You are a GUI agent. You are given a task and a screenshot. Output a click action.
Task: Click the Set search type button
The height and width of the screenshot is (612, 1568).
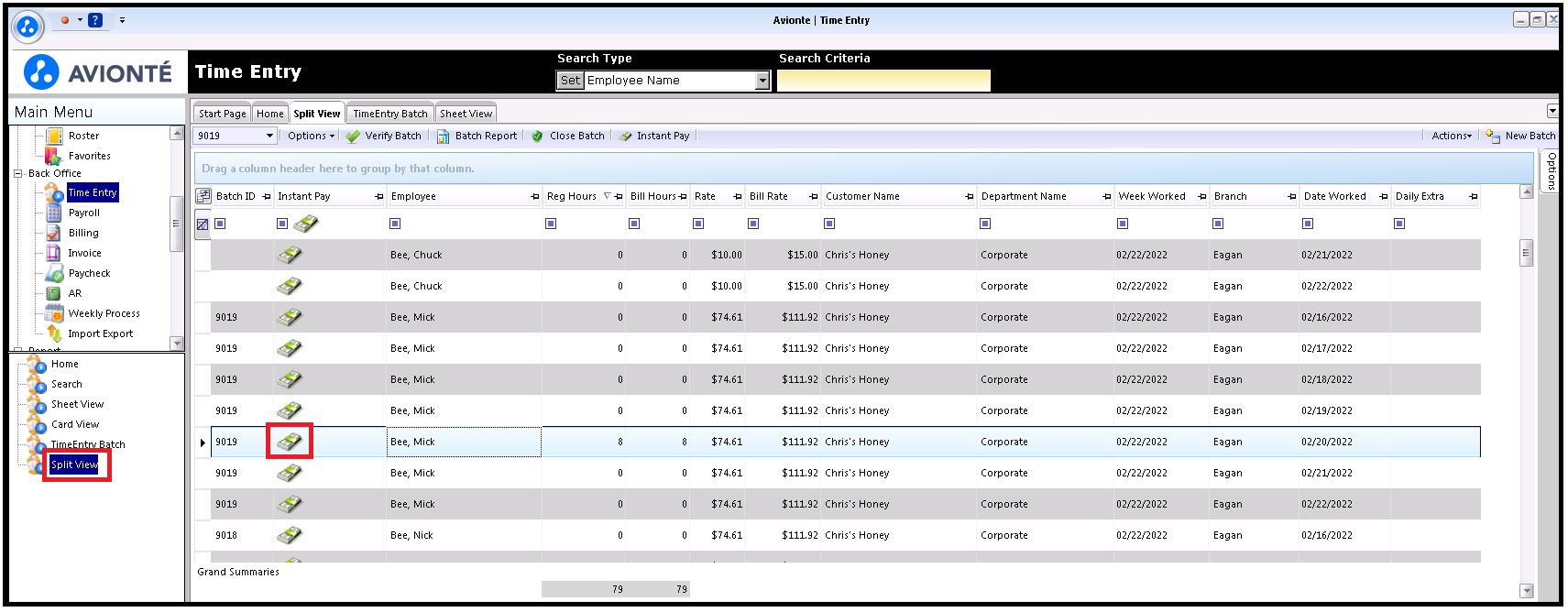570,81
